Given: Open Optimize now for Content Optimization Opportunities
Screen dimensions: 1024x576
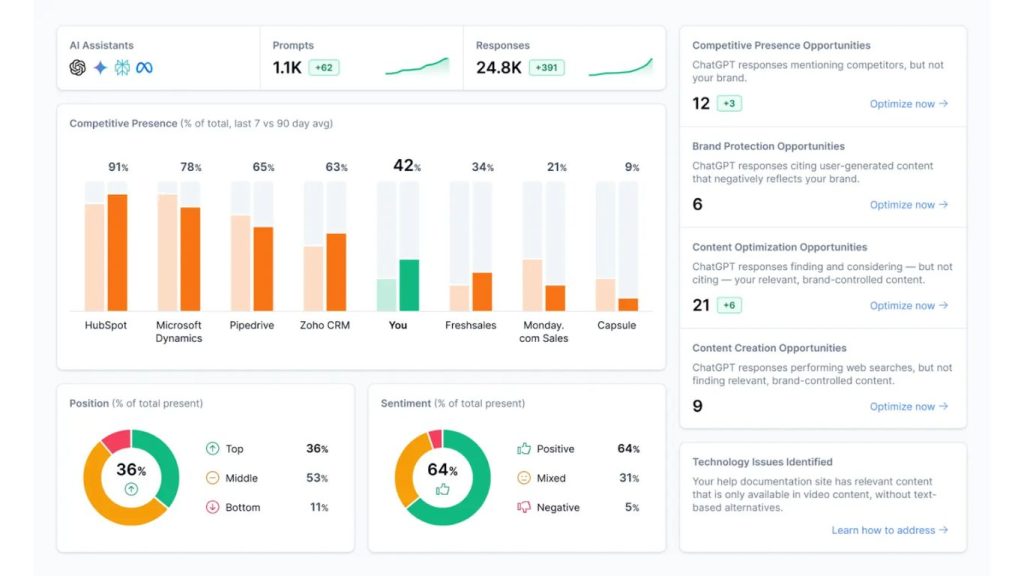Looking at the screenshot, I should [x=908, y=306].
